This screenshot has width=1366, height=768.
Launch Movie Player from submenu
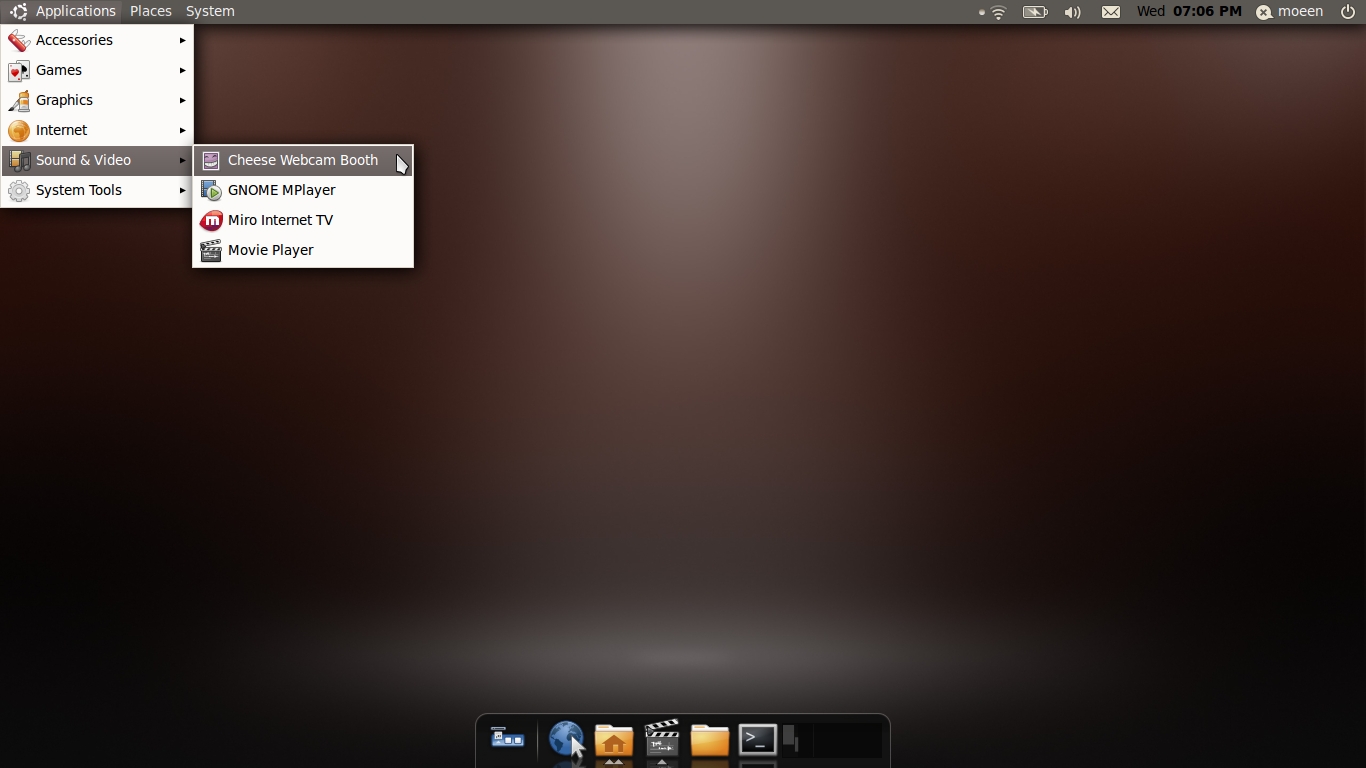[303, 250]
